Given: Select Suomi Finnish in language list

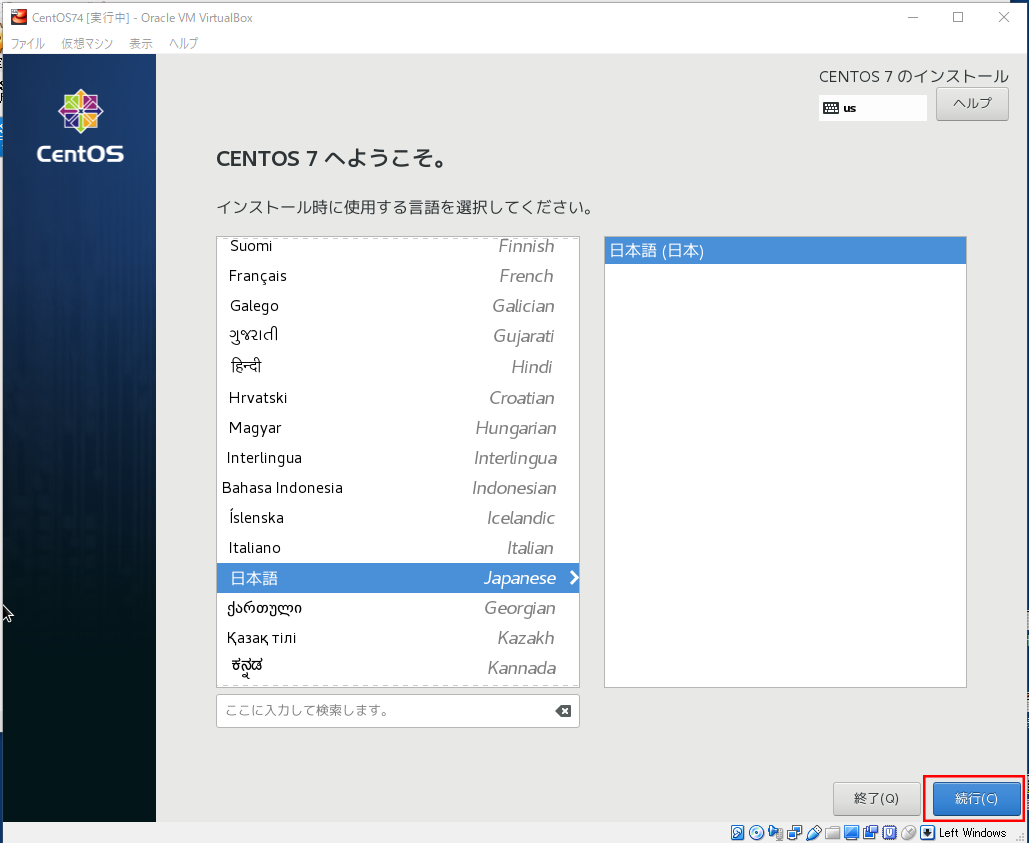Looking at the screenshot, I should [398, 246].
